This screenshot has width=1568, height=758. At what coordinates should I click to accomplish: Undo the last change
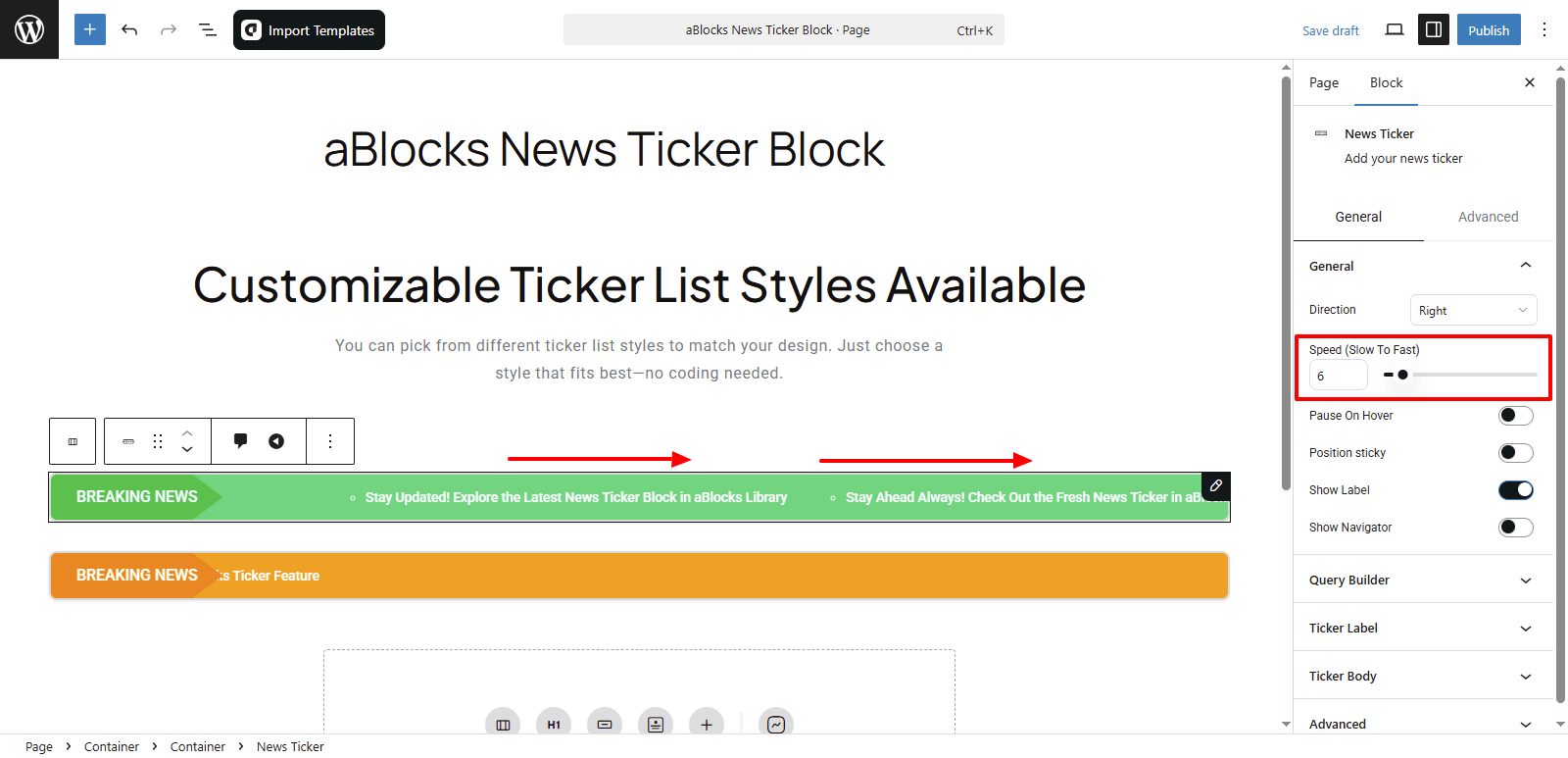[x=129, y=29]
